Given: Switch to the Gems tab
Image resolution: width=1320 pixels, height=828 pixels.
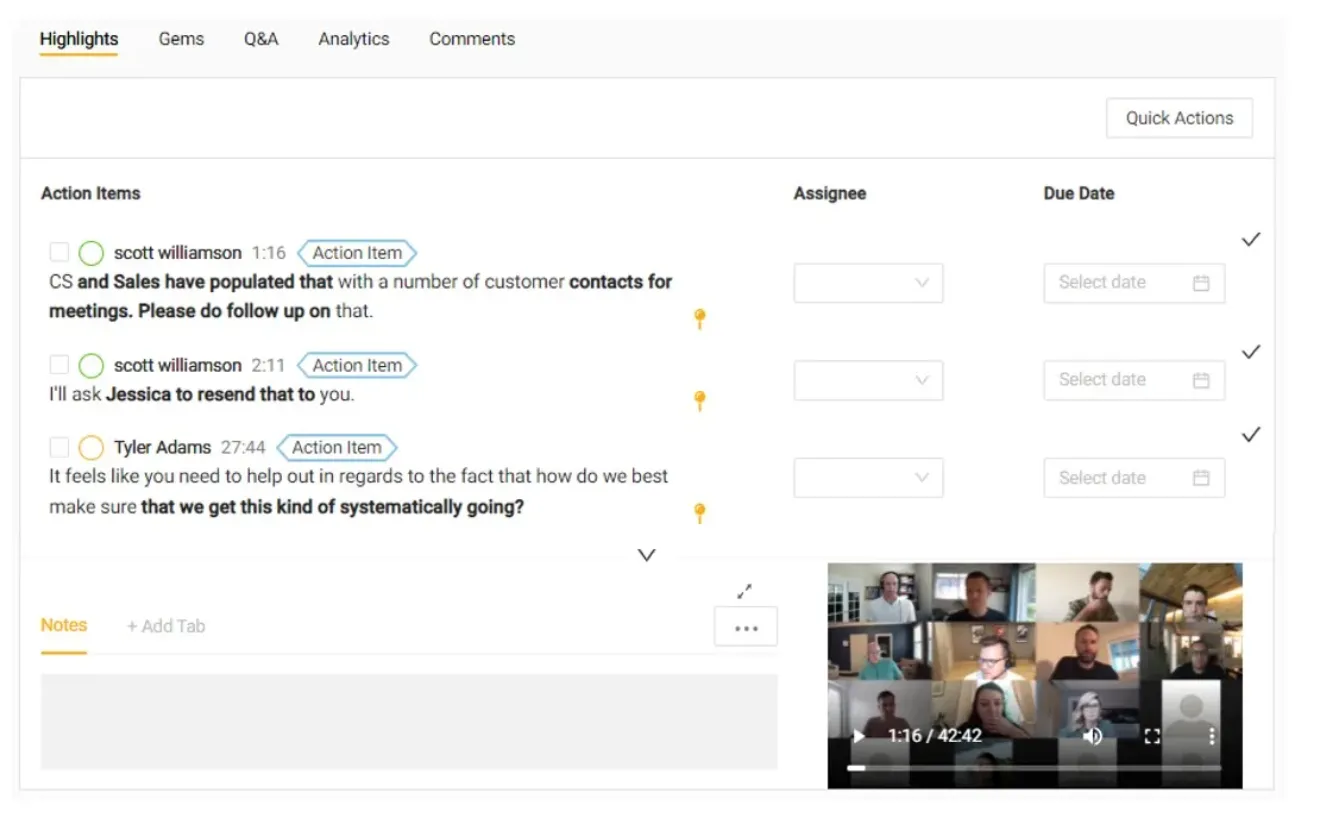Looking at the screenshot, I should 181,39.
